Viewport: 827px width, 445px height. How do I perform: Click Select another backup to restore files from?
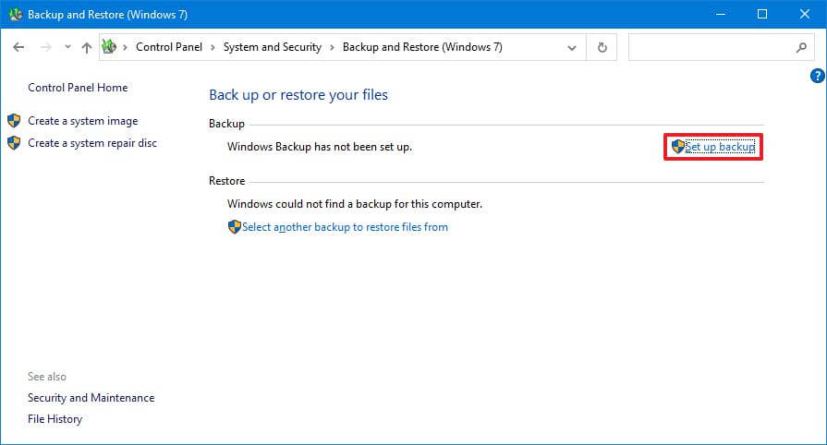click(x=344, y=227)
